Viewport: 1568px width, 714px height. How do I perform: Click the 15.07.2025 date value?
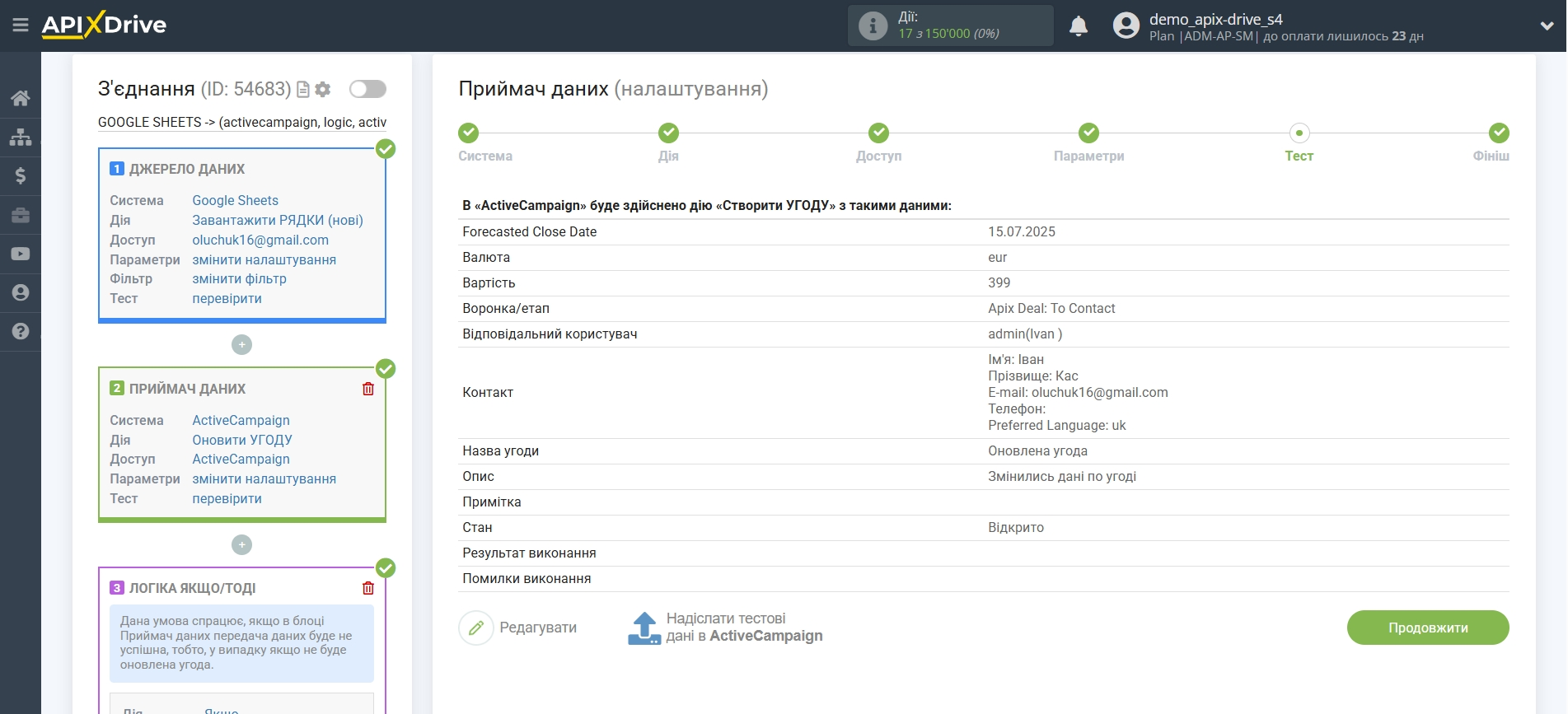[1022, 231]
